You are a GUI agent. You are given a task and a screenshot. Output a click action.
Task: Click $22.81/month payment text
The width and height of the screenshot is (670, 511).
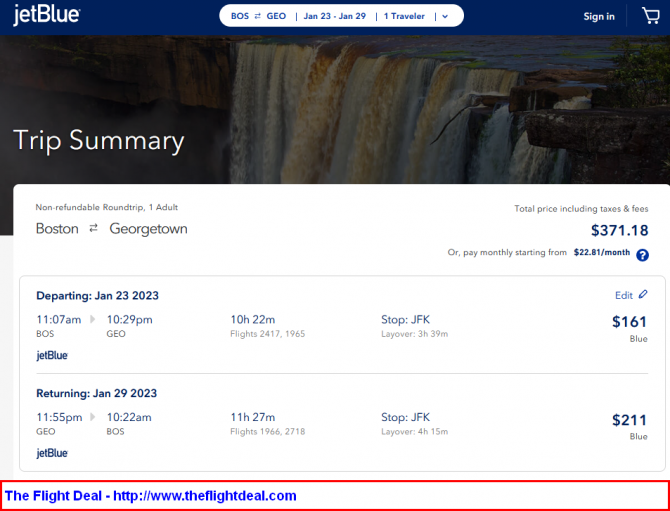point(602,252)
